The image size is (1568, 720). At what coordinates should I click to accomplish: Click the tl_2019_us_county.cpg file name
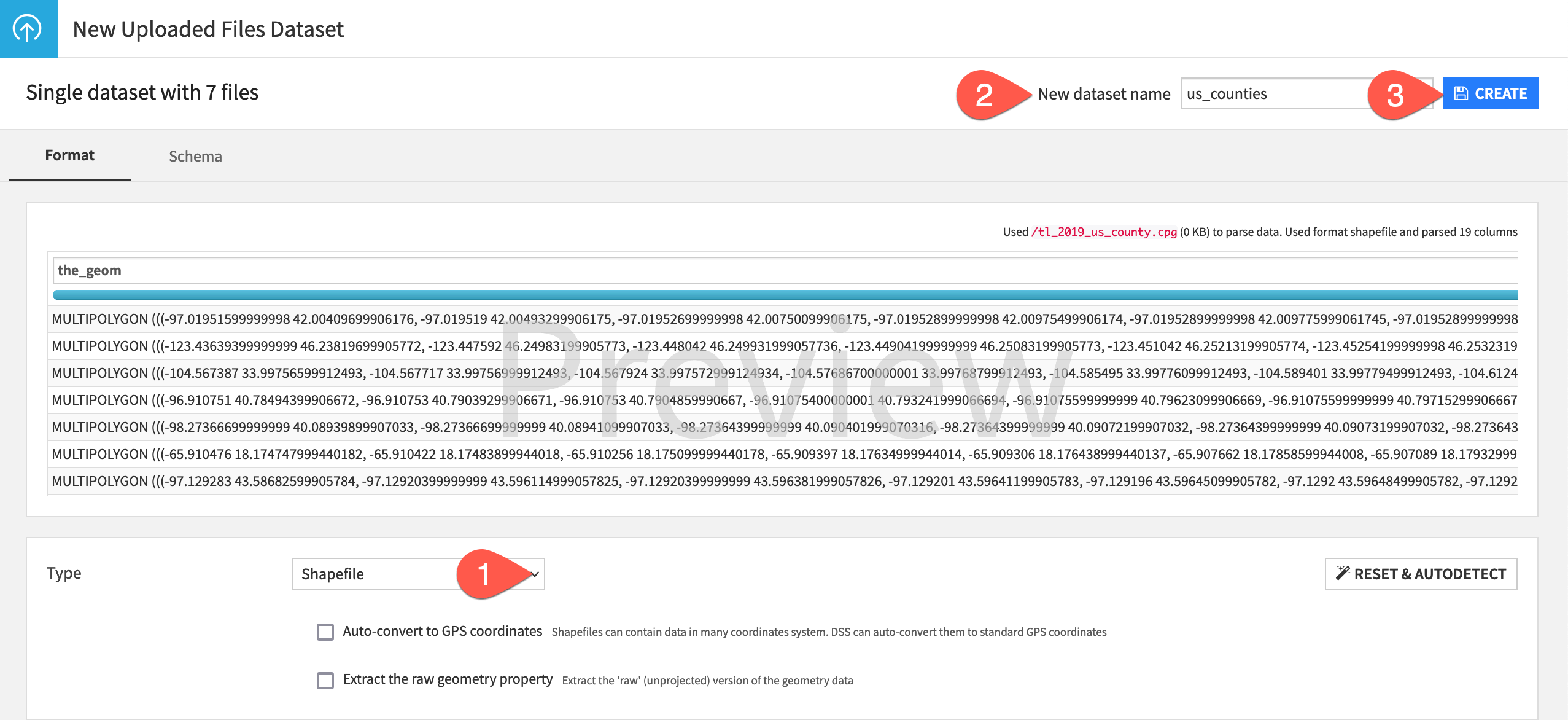pyautogui.click(x=1104, y=232)
